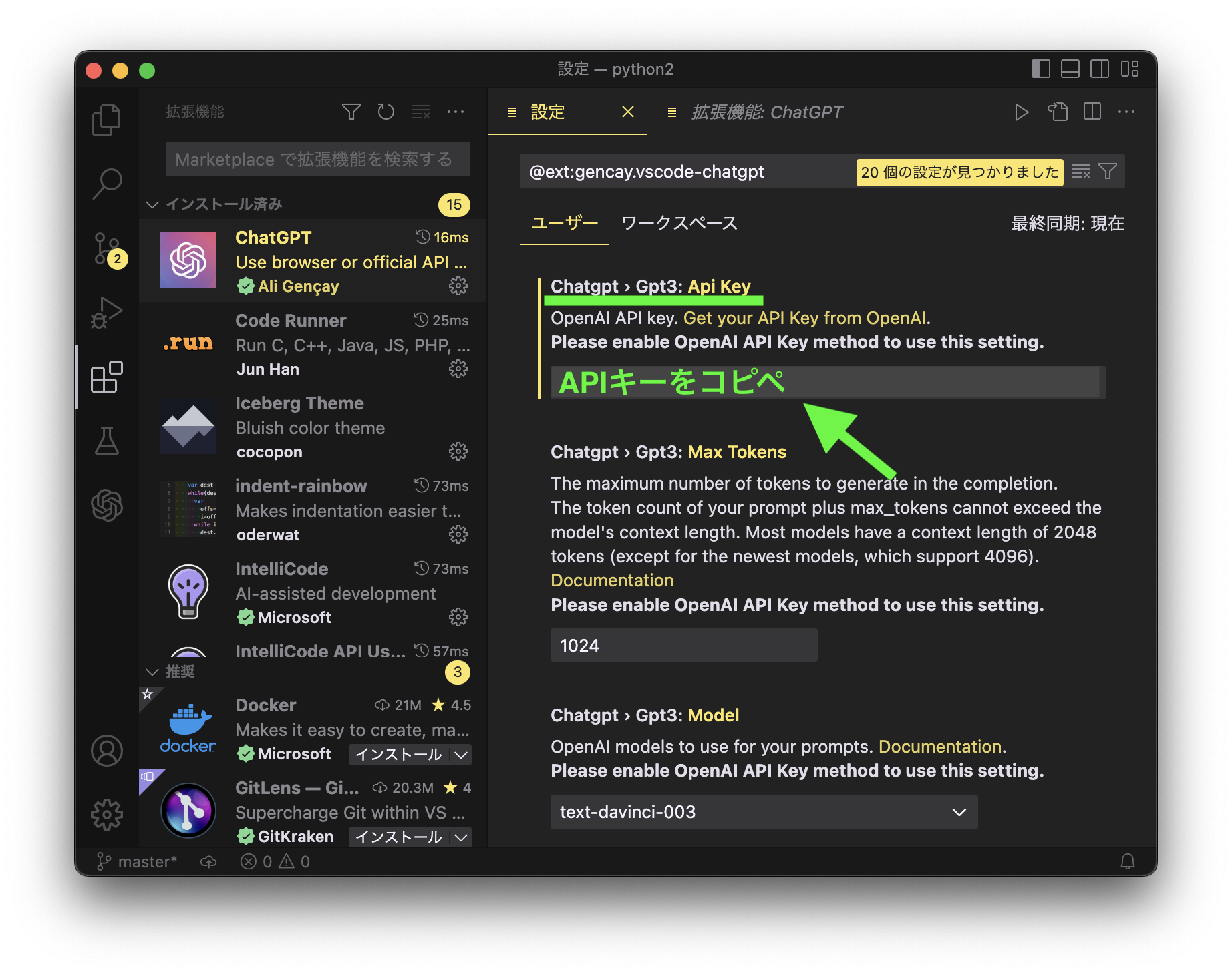Filter extensions with the funnel icon
This screenshot has width=1232, height=975.
pyautogui.click(x=351, y=112)
